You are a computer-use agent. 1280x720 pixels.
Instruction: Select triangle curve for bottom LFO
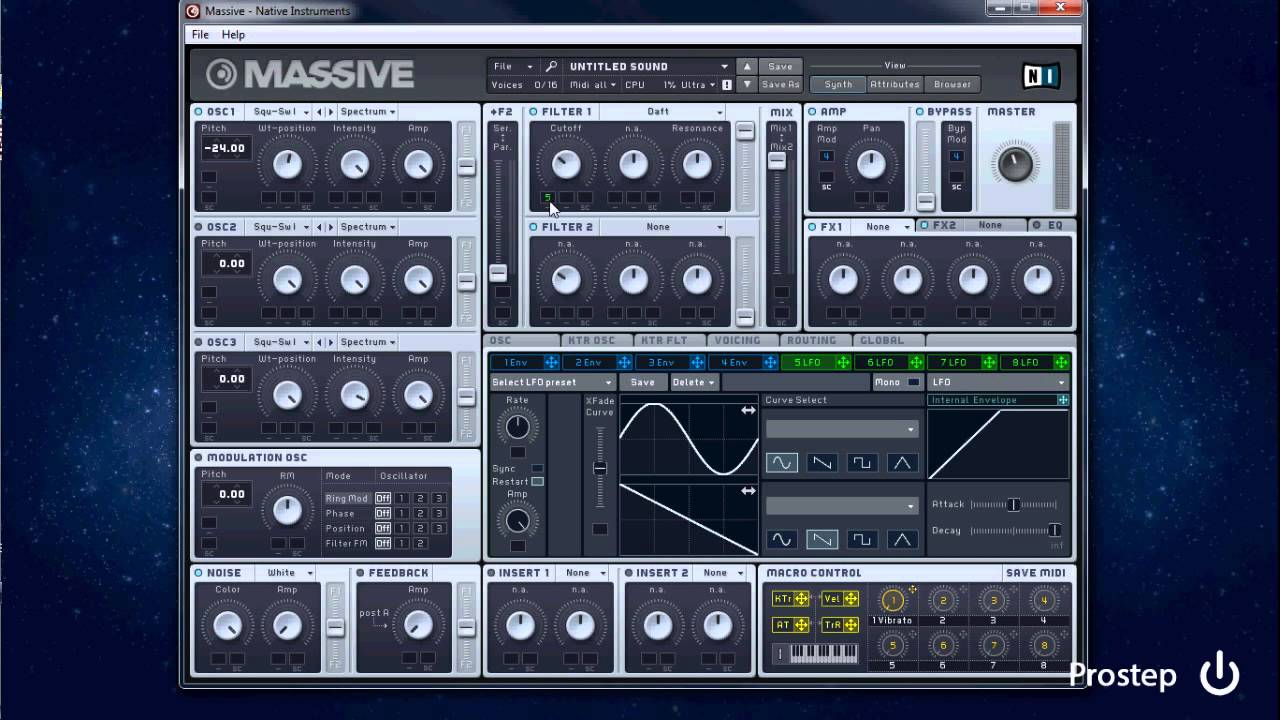[902, 540]
